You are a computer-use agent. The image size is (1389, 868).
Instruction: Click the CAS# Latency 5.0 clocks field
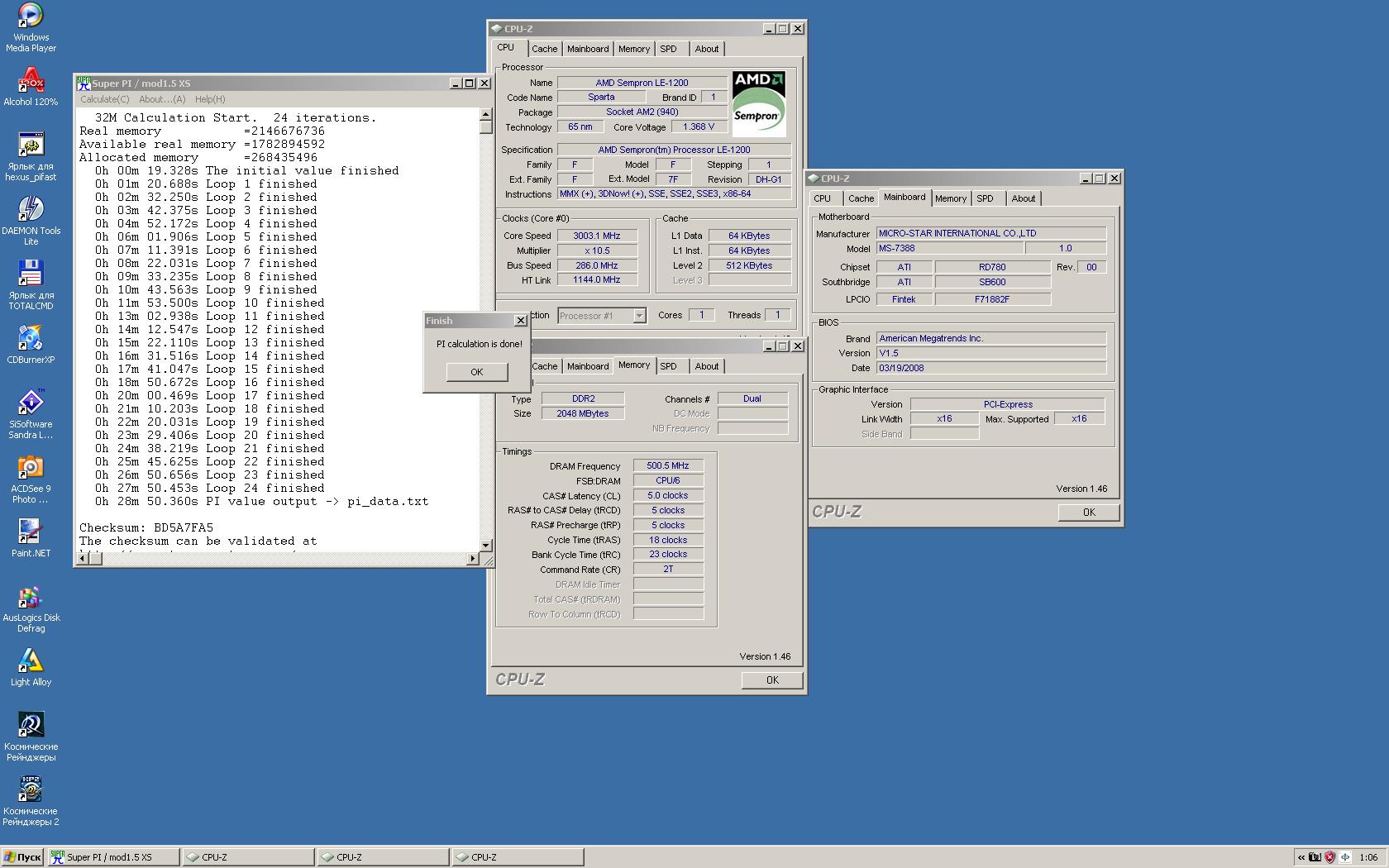[x=668, y=495]
